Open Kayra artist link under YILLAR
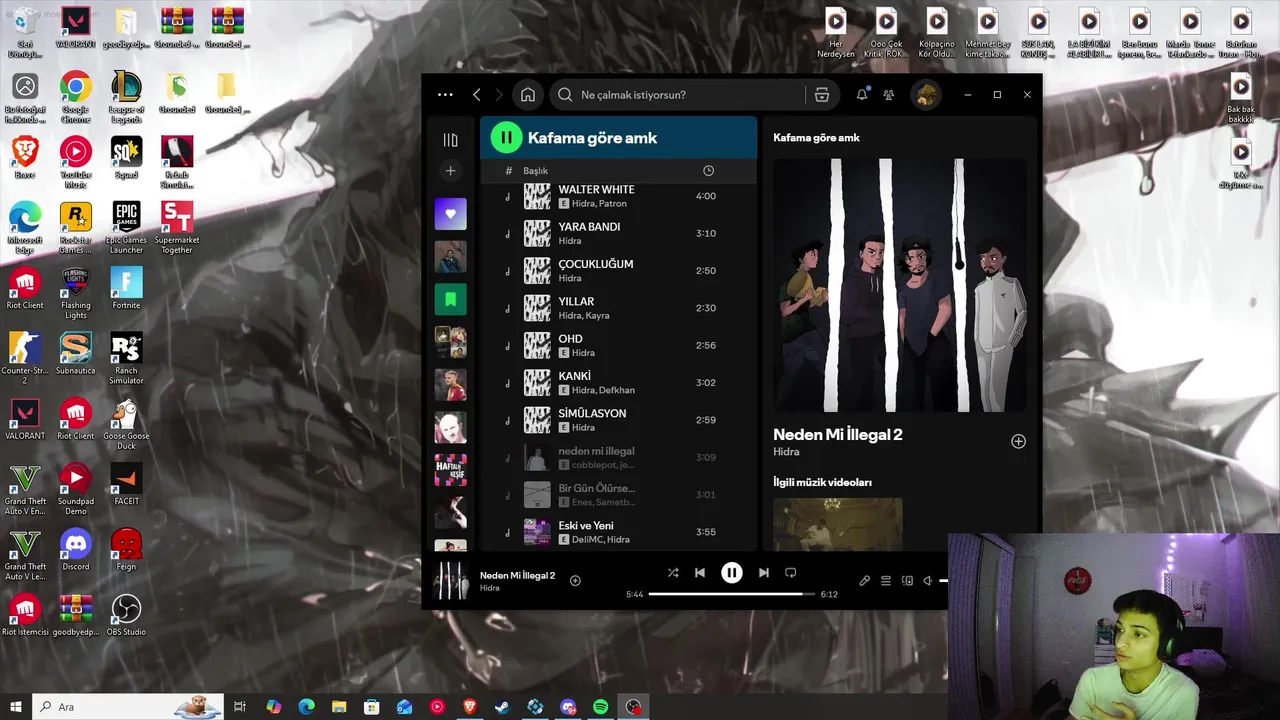 (x=598, y=316)
